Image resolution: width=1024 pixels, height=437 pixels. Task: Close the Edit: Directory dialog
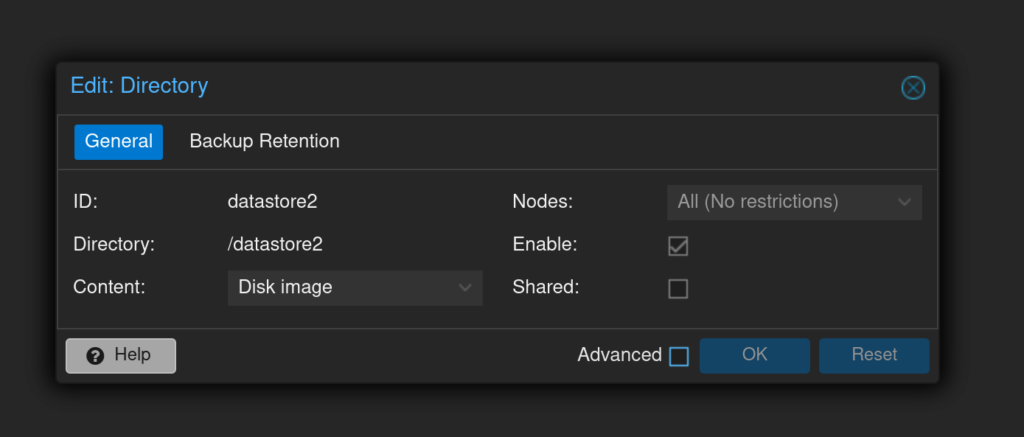pyautogui.click(x=913, y=88)
